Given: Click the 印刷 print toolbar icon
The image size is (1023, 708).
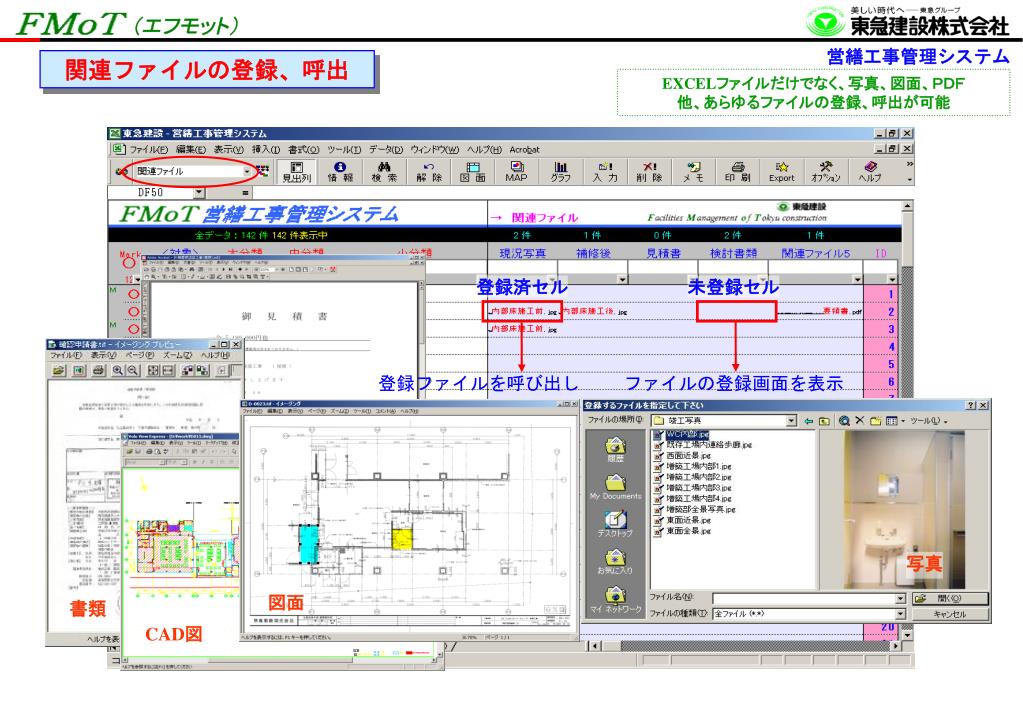Looking at the screenshot, I should pos(737,172).
